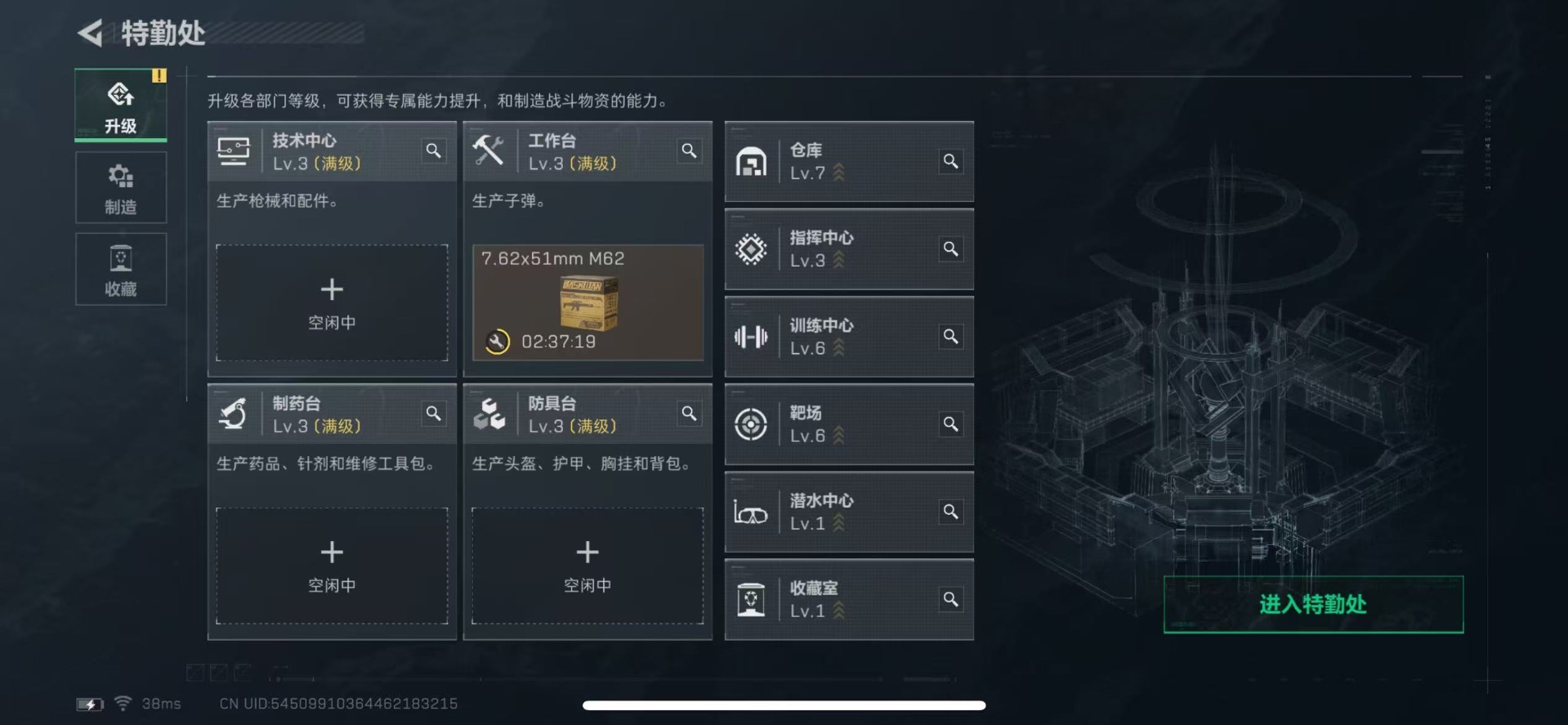The height and width of the screenshot is (725, 1568).
Task: Switch to the 收藏 tab
Action: pyautogui.click(x=121, y=270)
